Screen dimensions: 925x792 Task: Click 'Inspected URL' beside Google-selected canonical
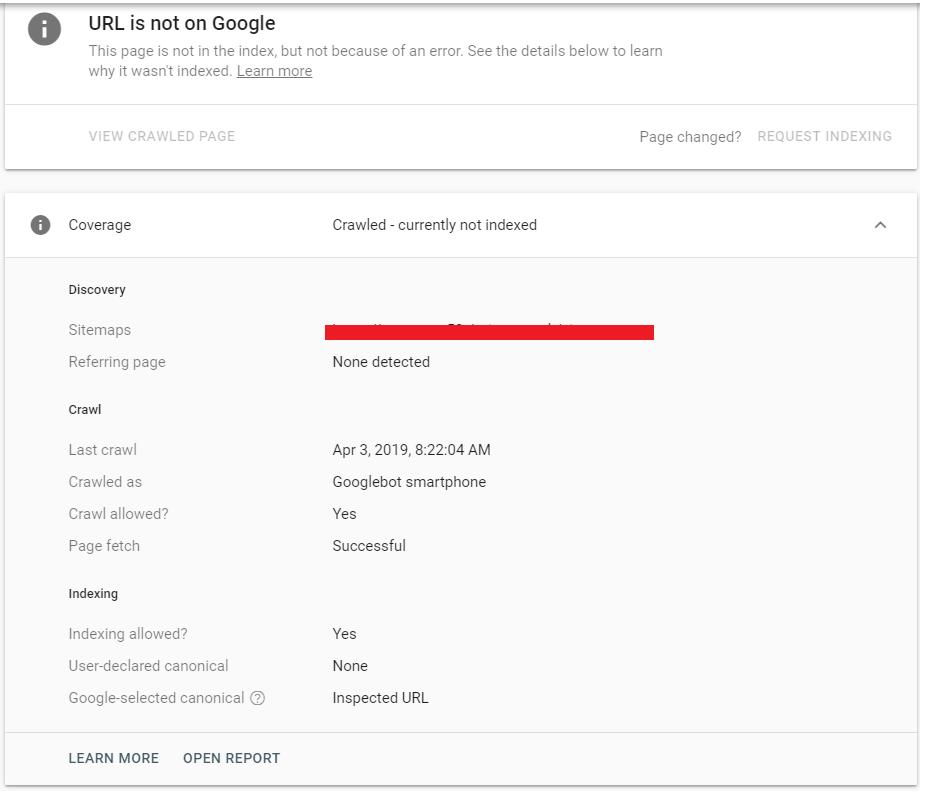(x=380, y=697)
